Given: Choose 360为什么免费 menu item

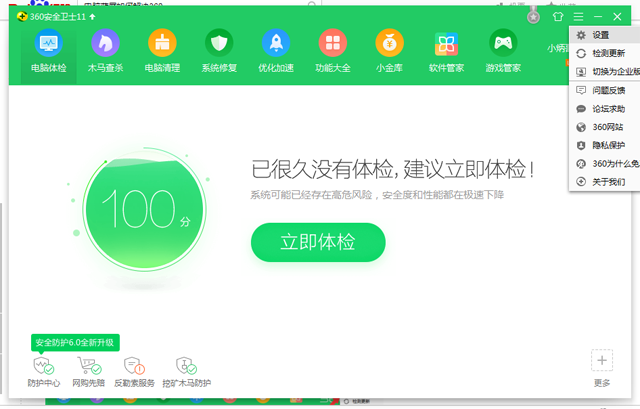Looking at the screenshot, I should point(604,163).
